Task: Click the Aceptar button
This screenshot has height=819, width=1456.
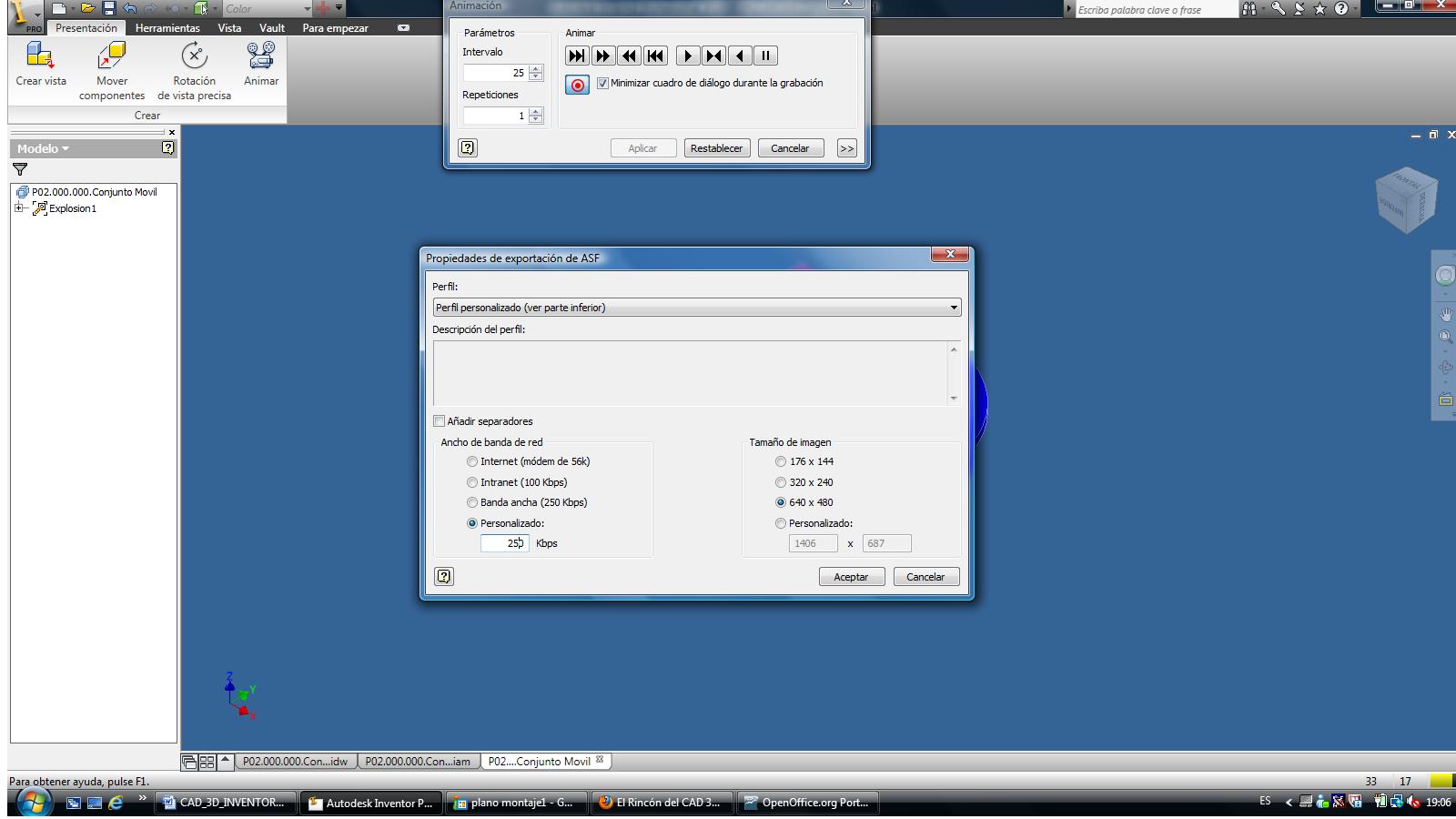Action: [851, 577]
